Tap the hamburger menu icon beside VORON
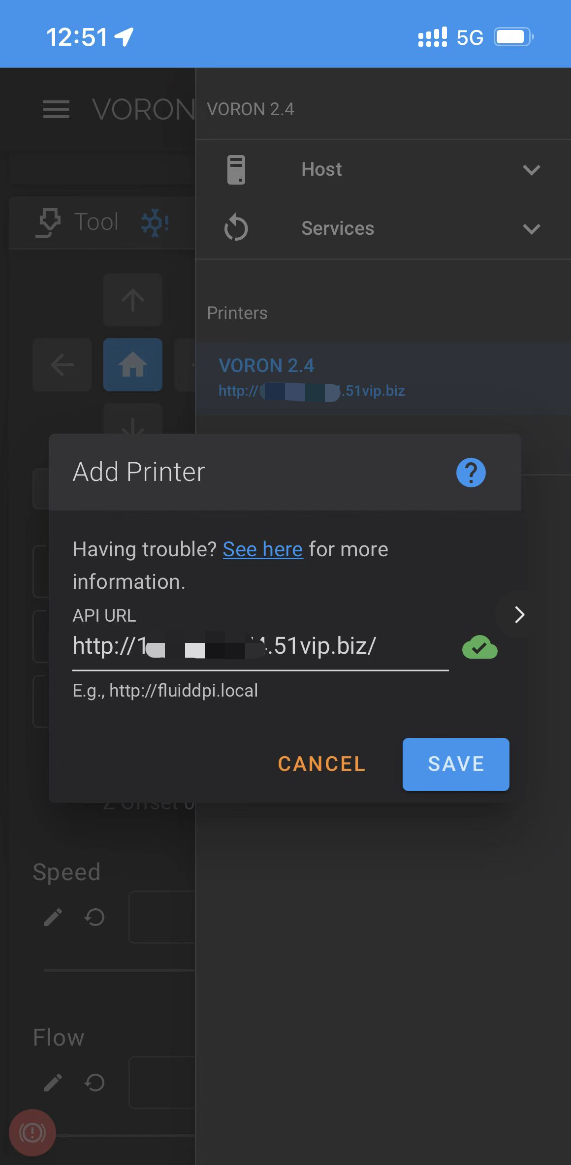Screen dimensions: 571x1165 [x=56, y=109]
